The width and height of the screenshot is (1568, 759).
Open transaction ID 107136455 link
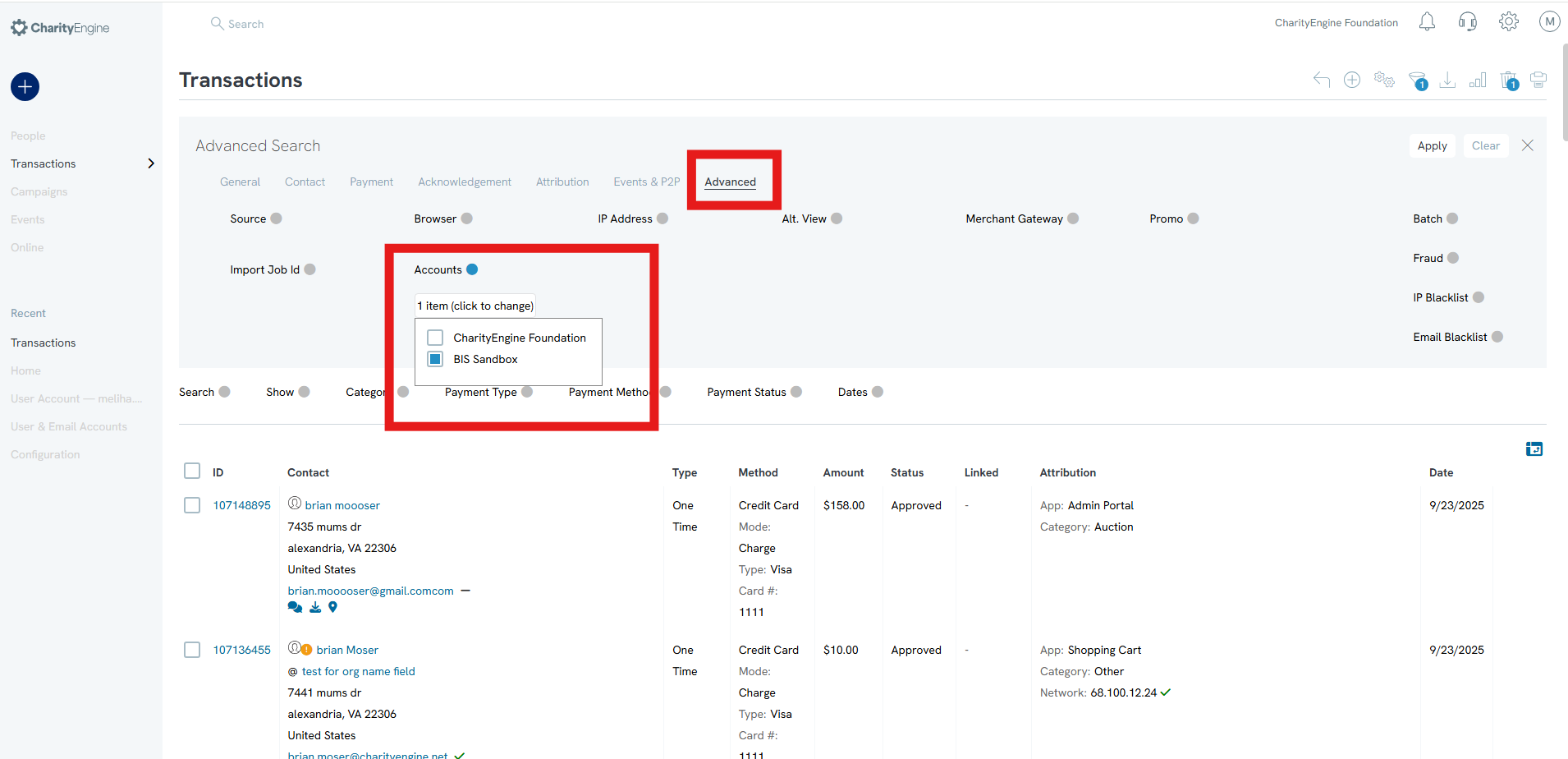tap(242, 650)
